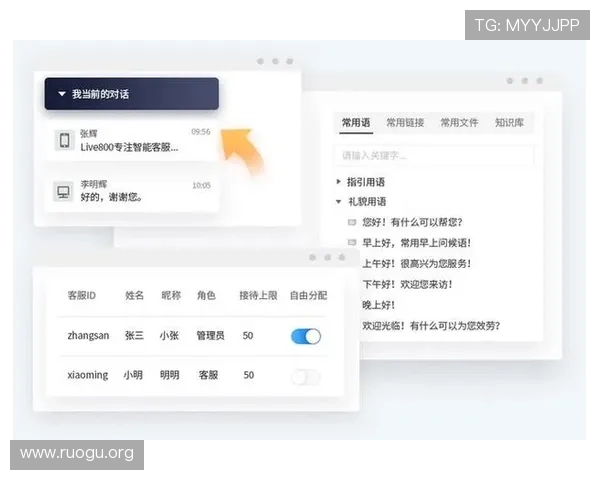Click the xiaoming ID cell

(88, 375)
